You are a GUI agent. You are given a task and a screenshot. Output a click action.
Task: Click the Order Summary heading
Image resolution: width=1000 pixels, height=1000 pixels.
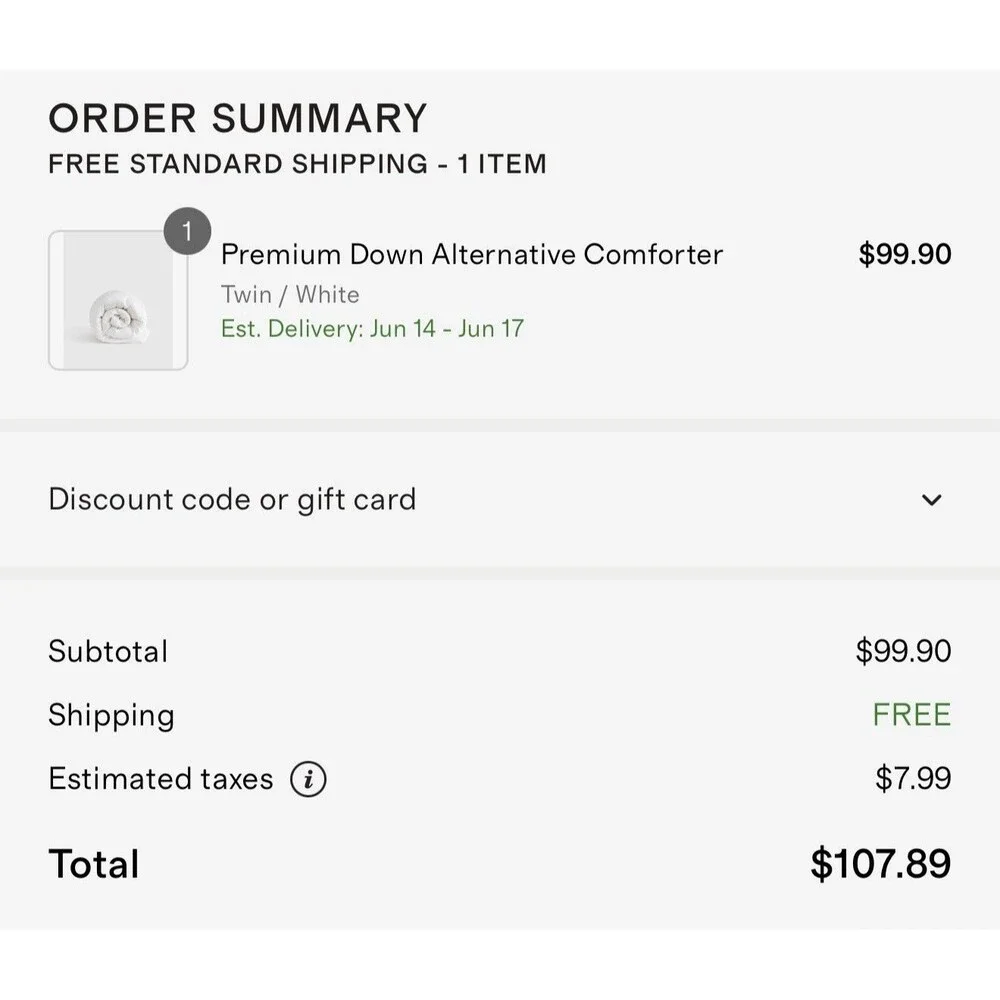(x=237, y=118)
